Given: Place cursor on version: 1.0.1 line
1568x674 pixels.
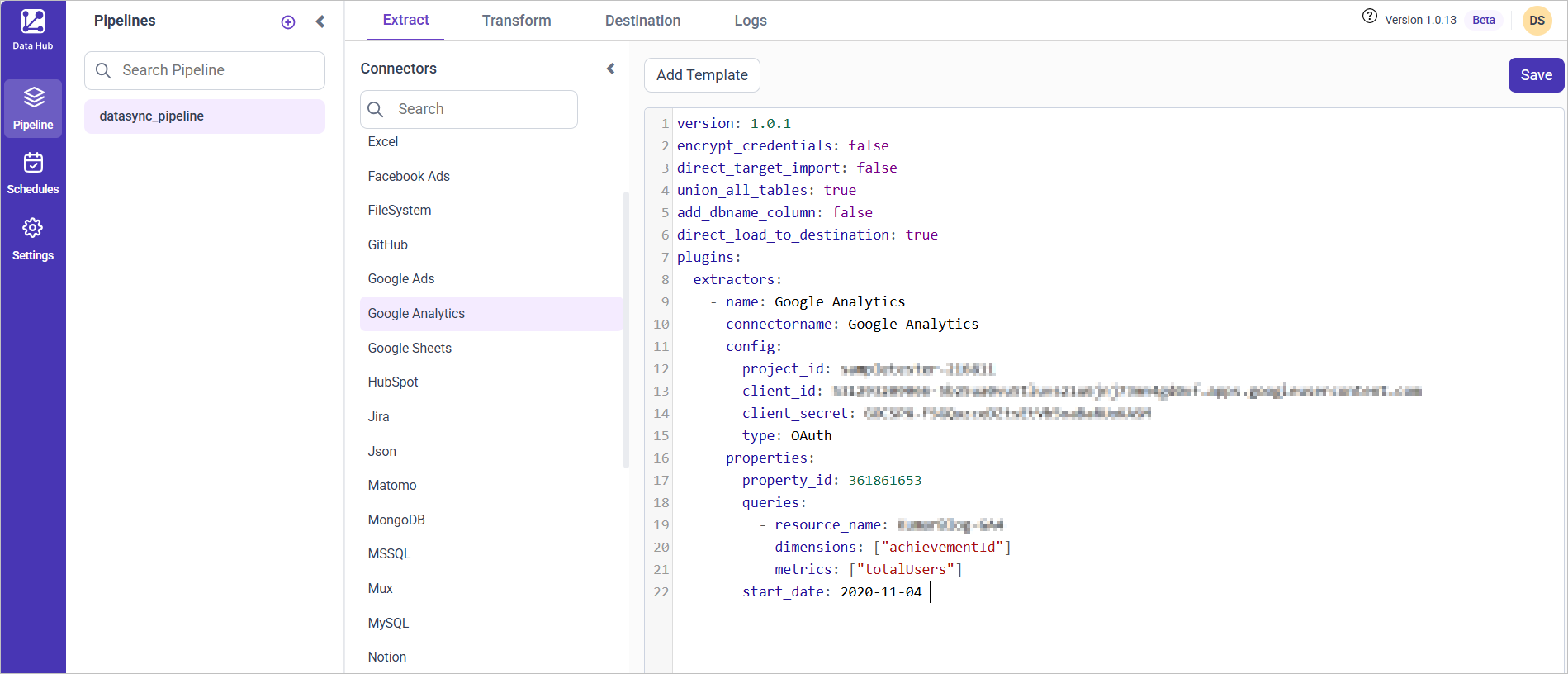Looking at the screenshot, I should click(734, 124).
